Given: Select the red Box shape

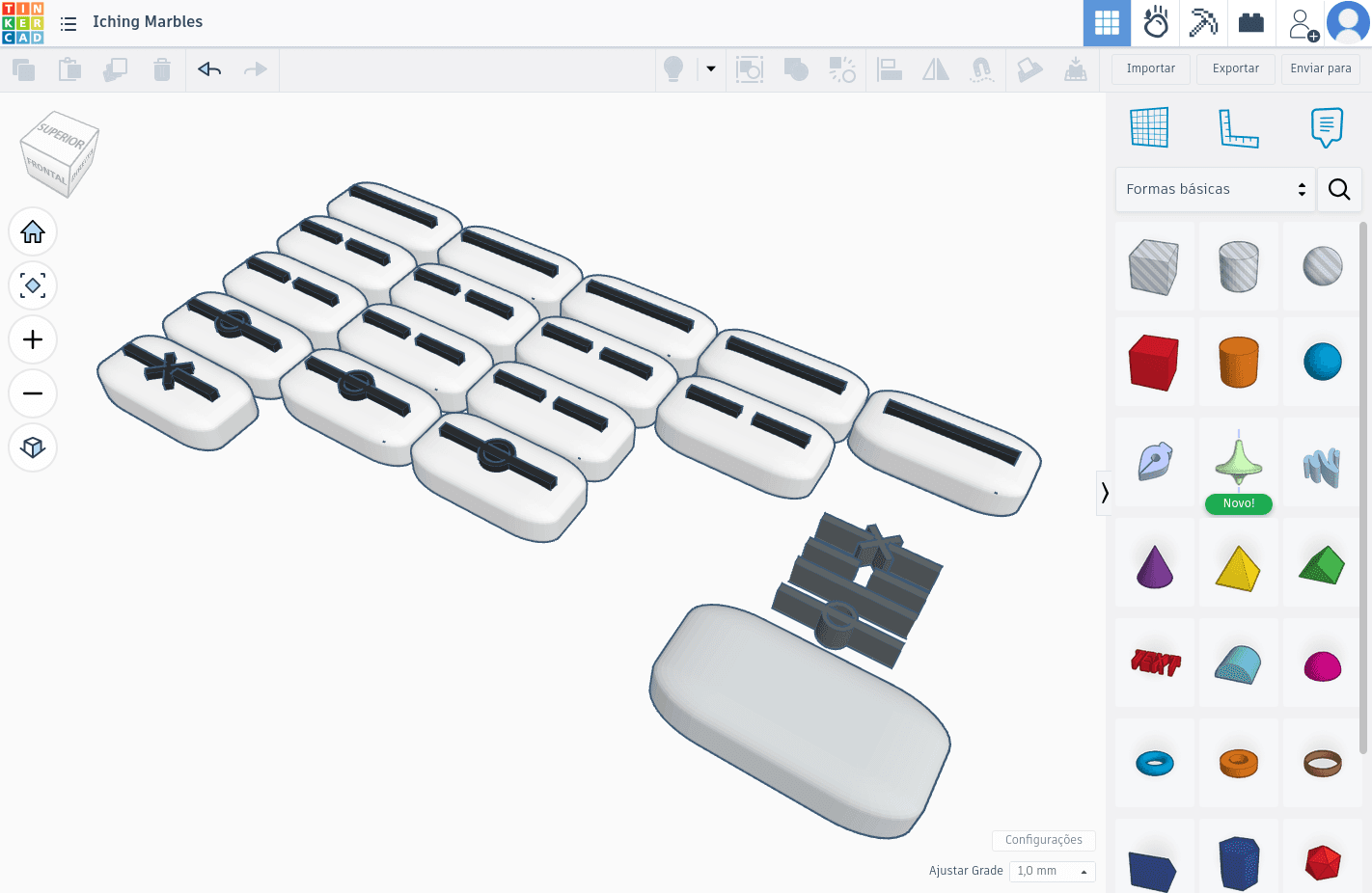Looking at the screenshot, I should coord(1155,362).
